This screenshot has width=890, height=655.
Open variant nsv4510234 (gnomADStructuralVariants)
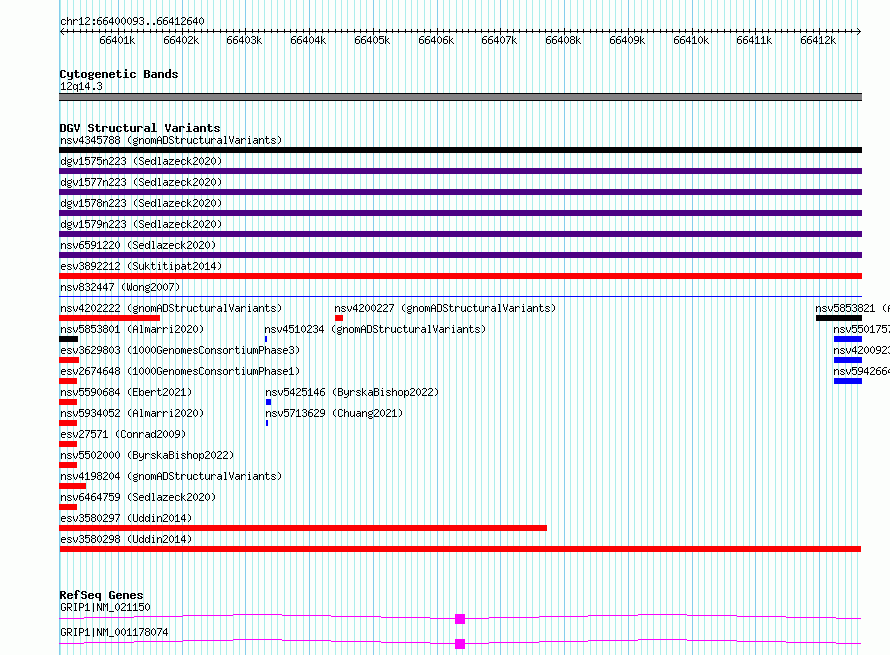click(x=375, y=329)
